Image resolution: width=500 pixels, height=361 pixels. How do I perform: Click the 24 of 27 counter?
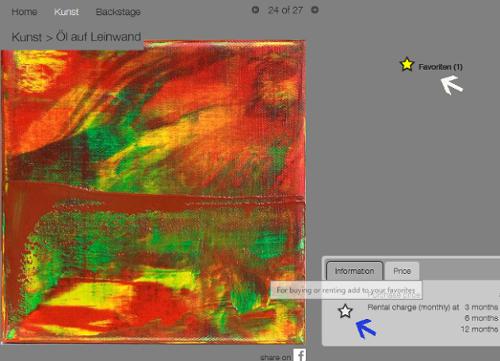(x=285, y=10)
